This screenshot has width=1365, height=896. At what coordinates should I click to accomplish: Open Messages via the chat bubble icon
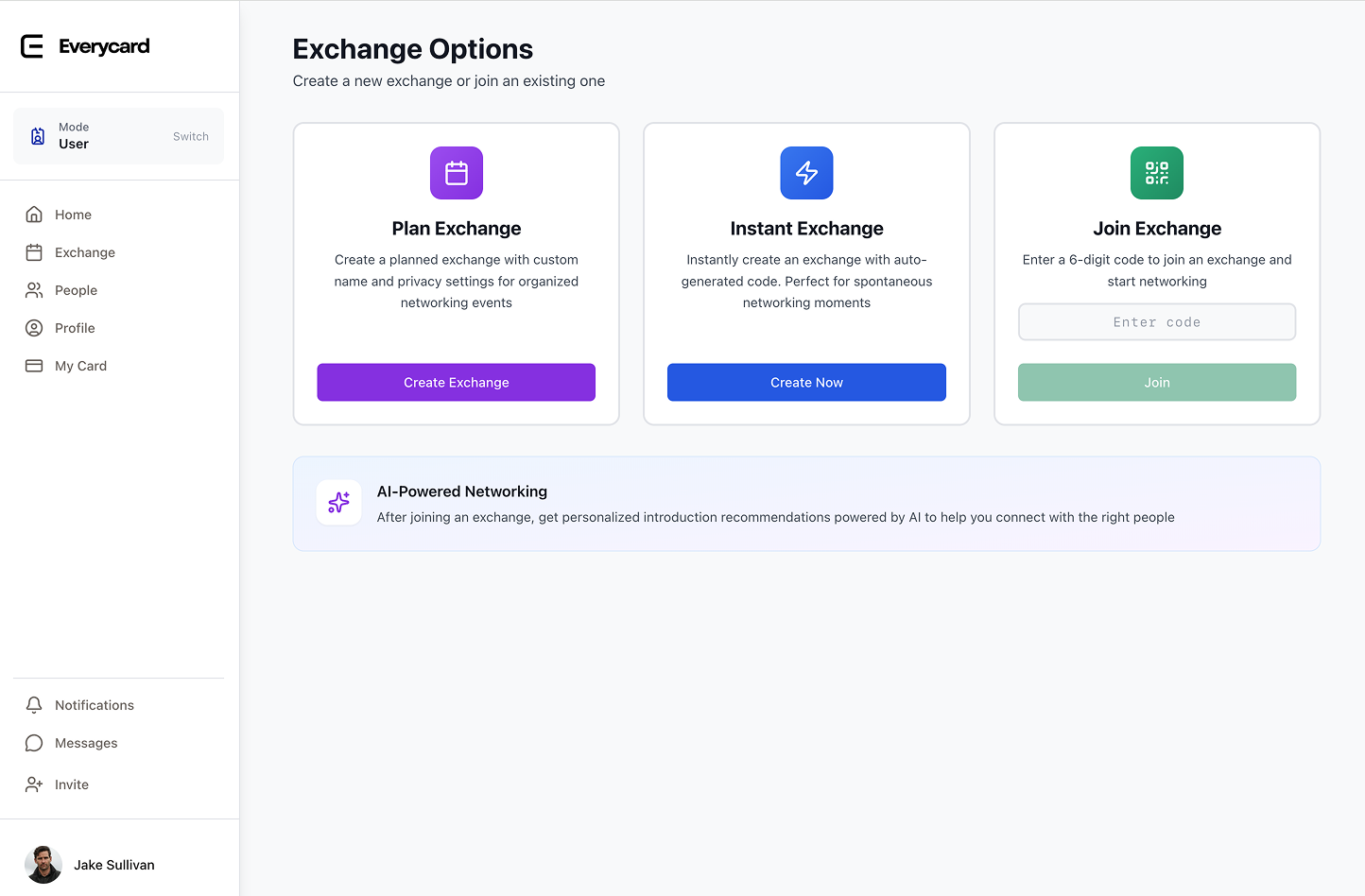pyautogui.click(x=34, y=743)
